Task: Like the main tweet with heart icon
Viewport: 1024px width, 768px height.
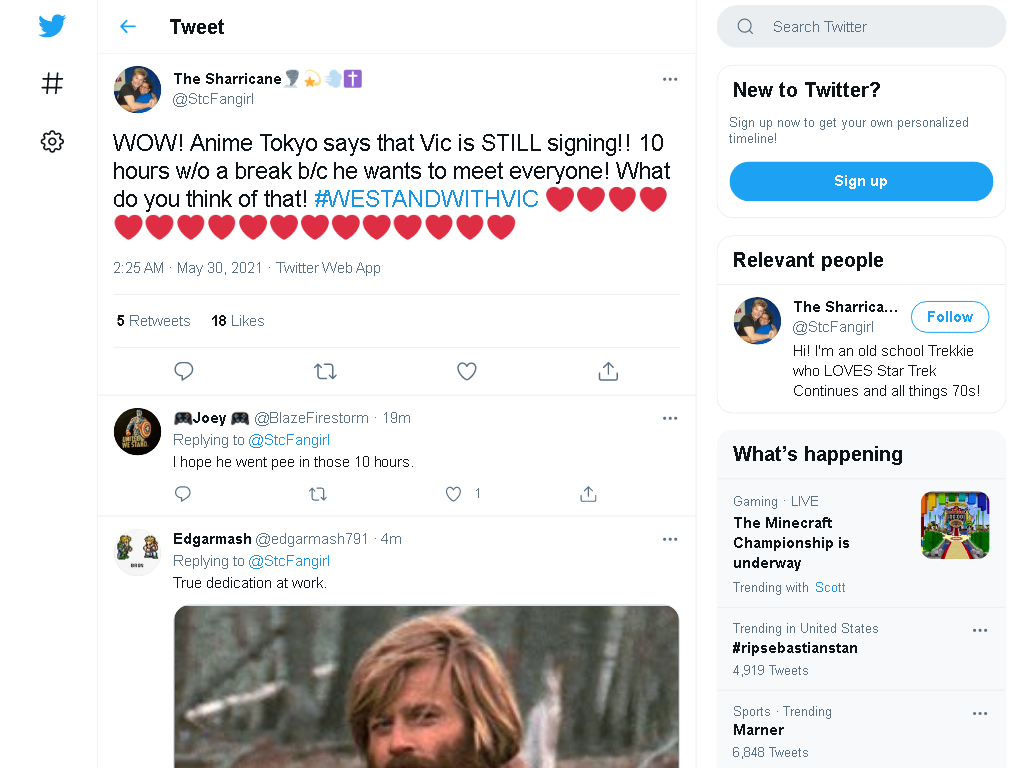Action: pyautogui.click(x=466, y=371)
